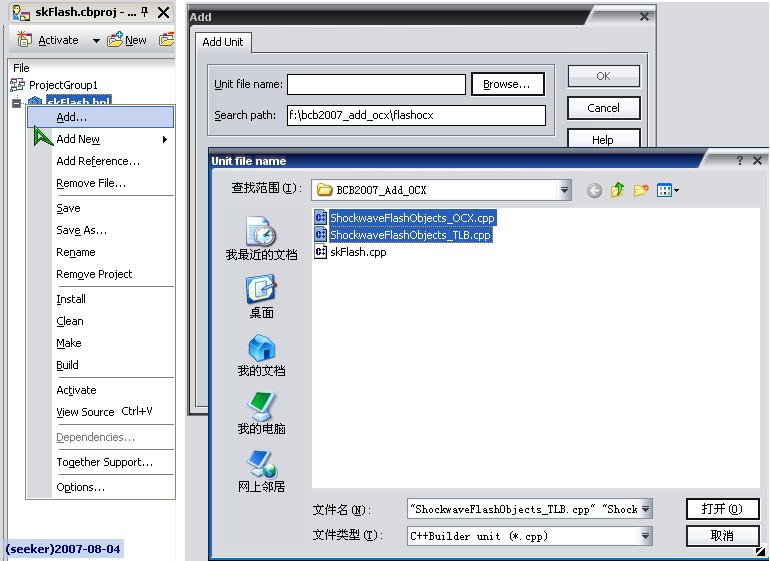The height and width of the screenshot is (561, 770).
Task: Select ProjectGroup1 in the project tree
Action: [x=63, y=84]
